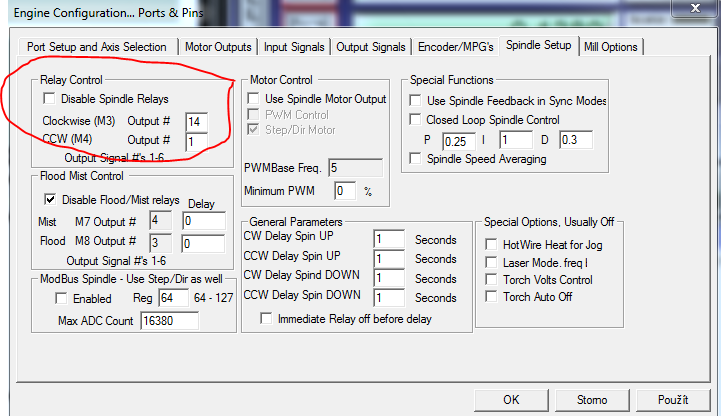Screen dimensions: 721x416
Task: Click the Clockwise (M3) output number field
Action: click(x=197, y=121)
